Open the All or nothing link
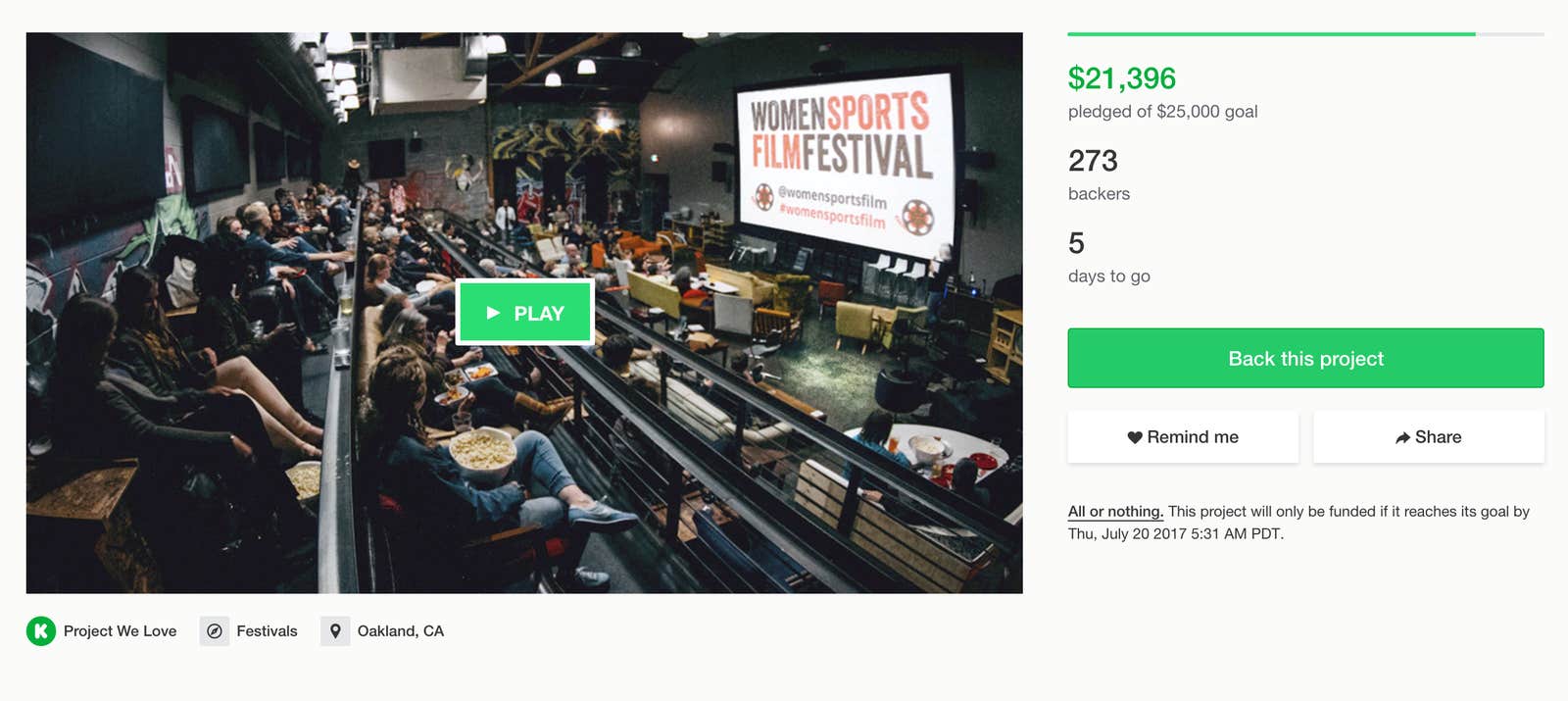1568x701 pixels. (x=1114, y=511)
